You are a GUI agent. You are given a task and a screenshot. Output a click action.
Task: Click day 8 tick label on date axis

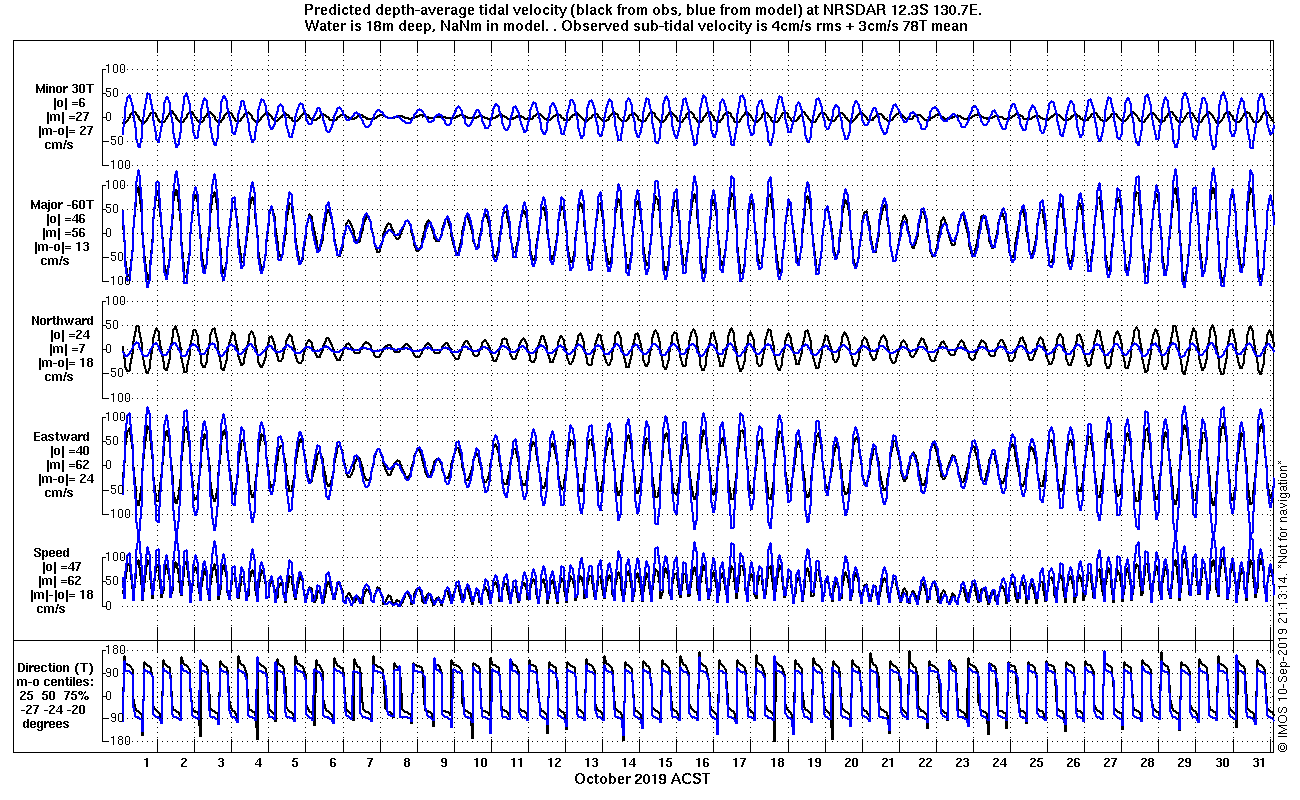click(x=407, y=762)
